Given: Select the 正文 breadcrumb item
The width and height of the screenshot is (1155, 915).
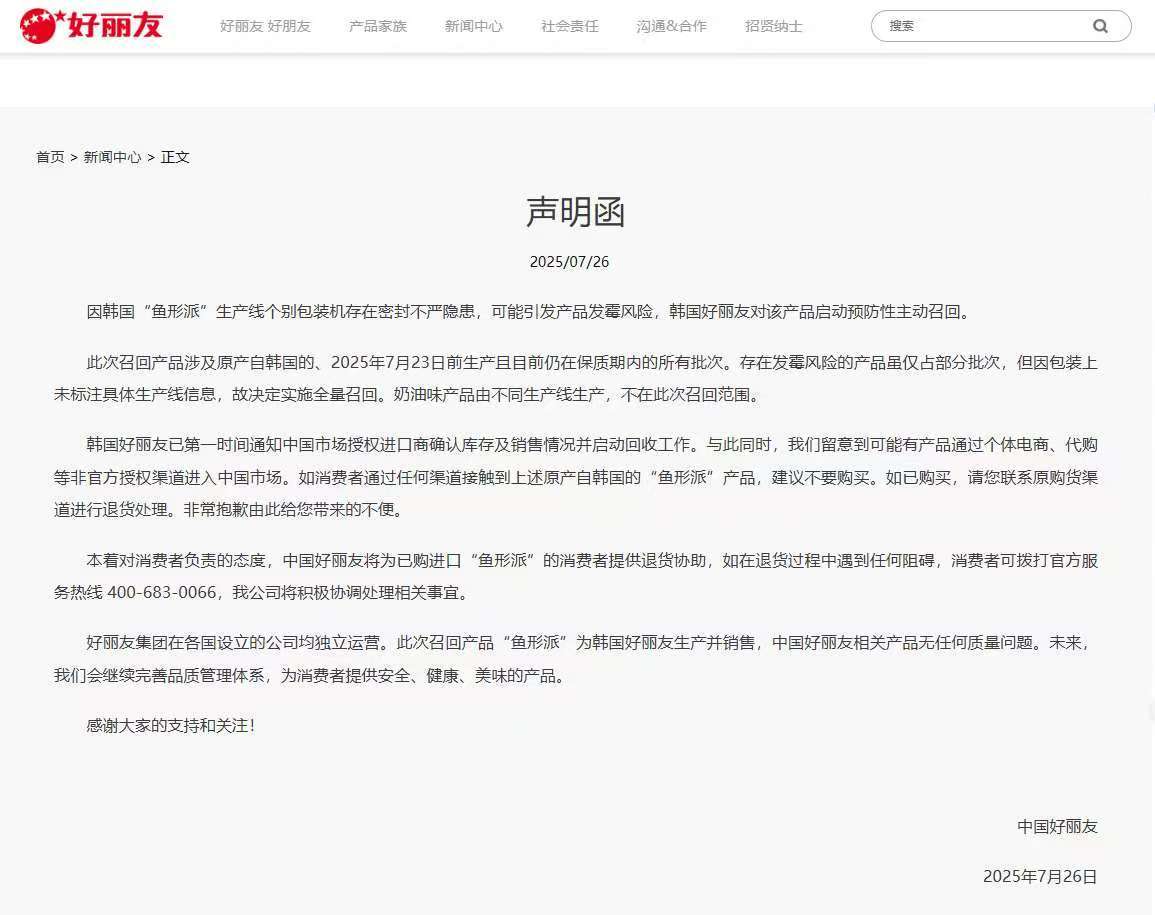Looking at the screenshot, I should click(176, 157).
